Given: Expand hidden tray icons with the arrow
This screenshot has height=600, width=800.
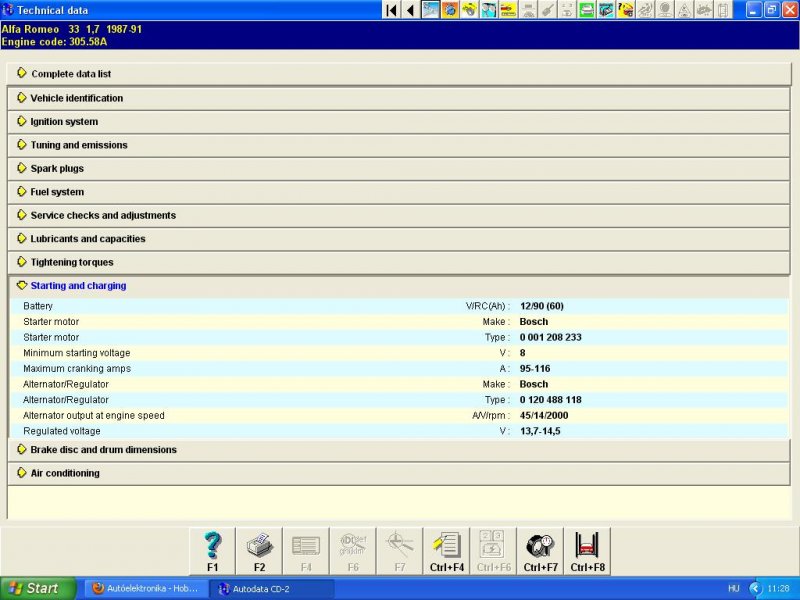Looking at the screenshot, I should coord(755,589).
